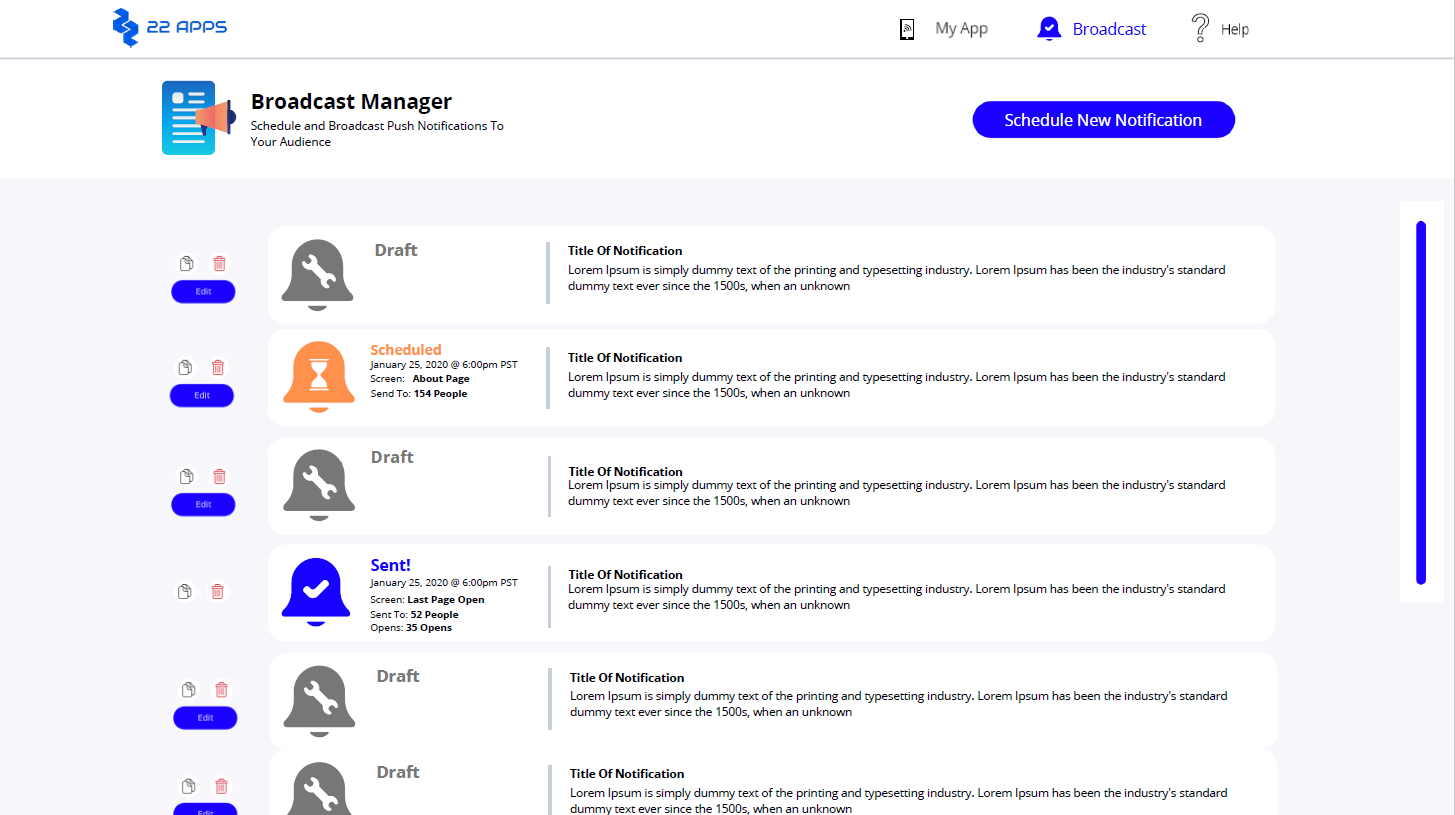
Task: Select the Scheduled notification's title text
Action: (x=625, y=357)
